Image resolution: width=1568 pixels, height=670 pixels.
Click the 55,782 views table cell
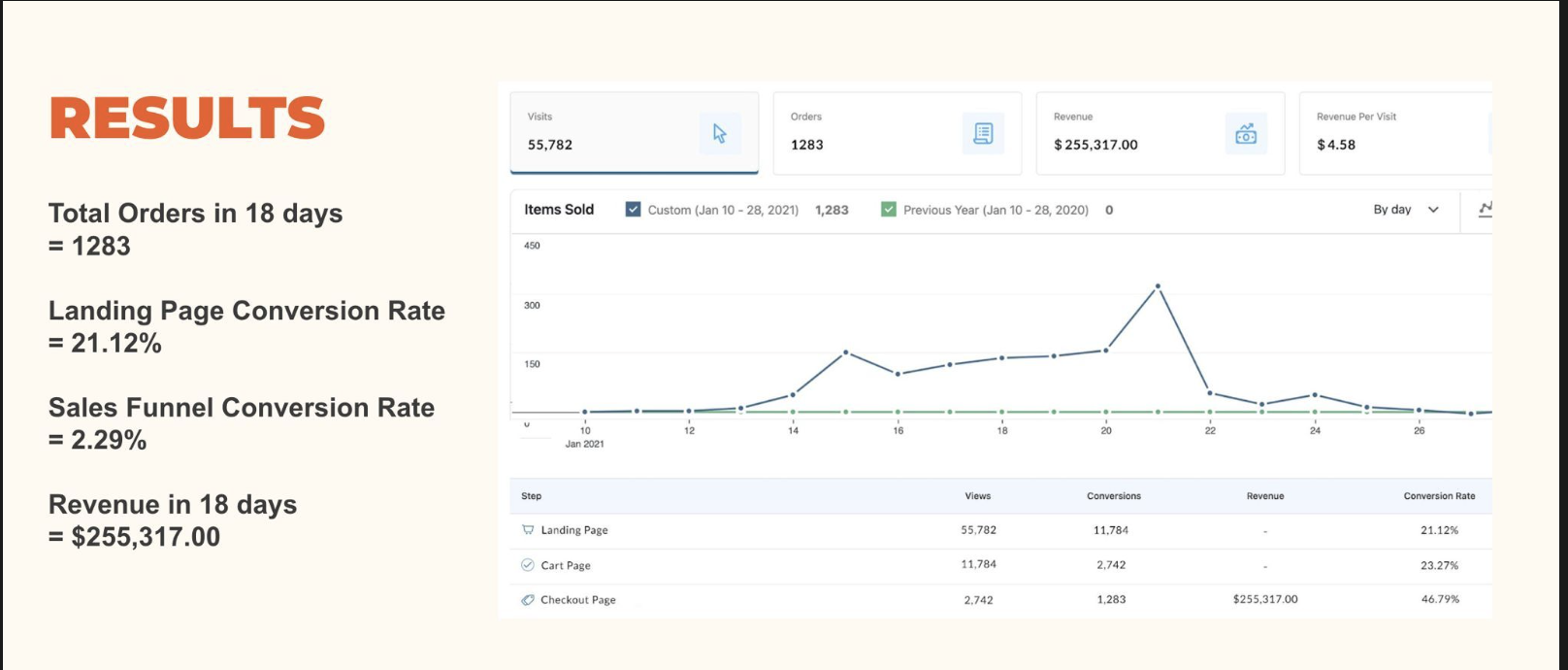(x=979, y=530)
